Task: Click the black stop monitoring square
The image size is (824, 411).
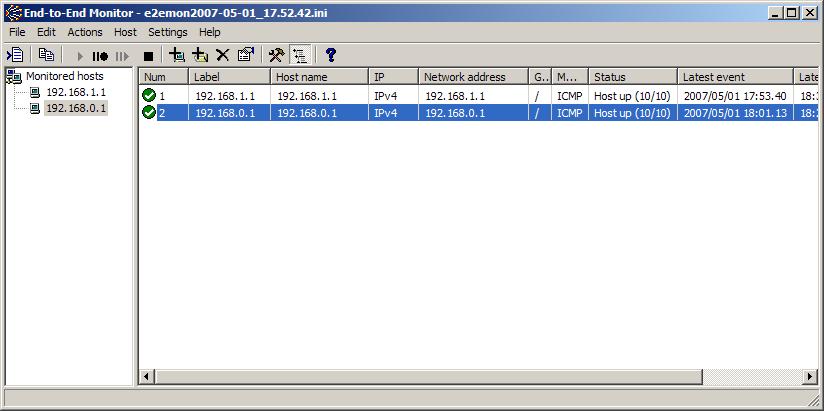Action: click(149, 56)
